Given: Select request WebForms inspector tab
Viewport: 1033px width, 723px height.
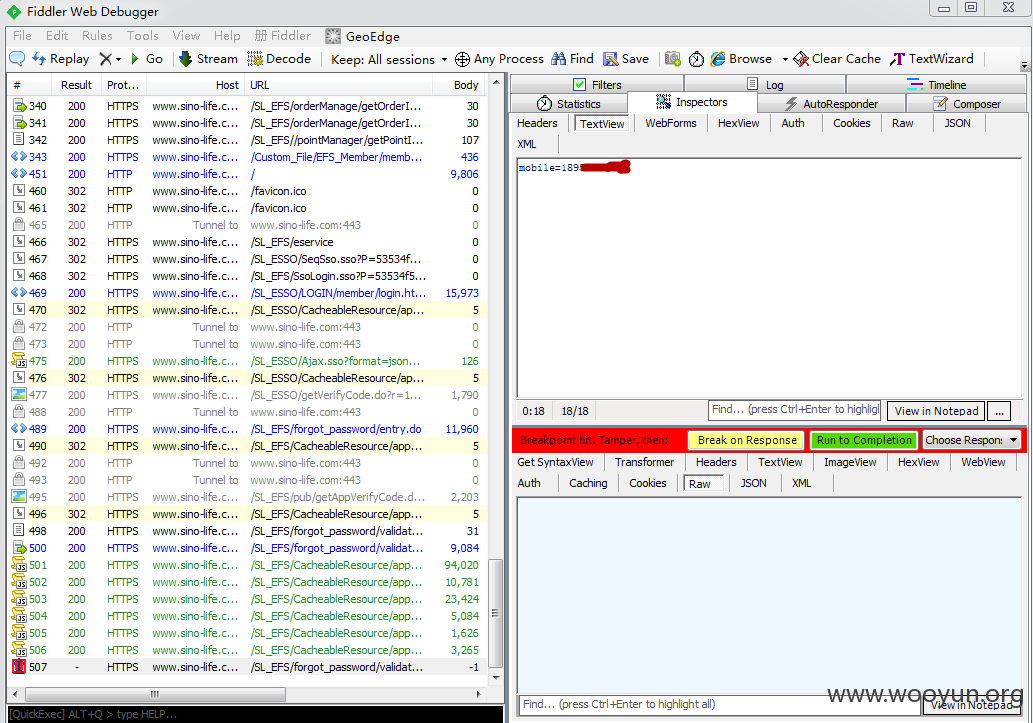Looking at the screenshot, I should 671,123.
